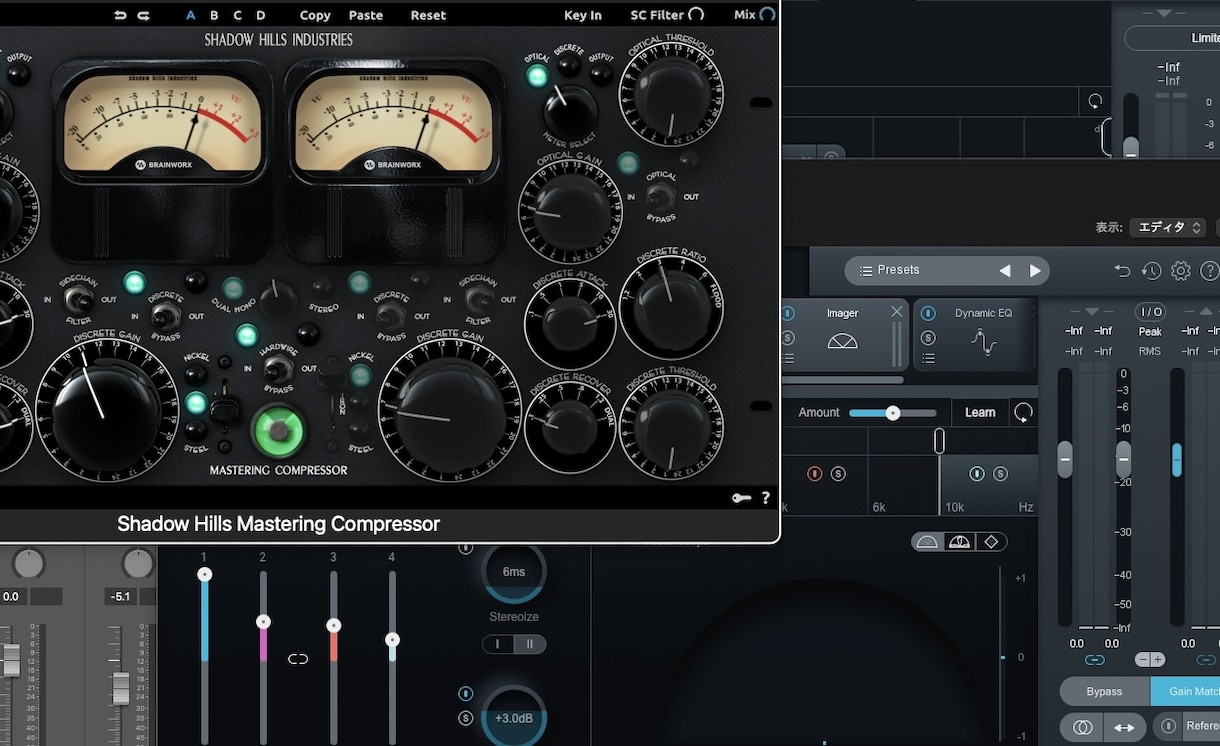Remove the Imager module with X
Viewport: 1220px width, 746px height.
click(897, 312)
